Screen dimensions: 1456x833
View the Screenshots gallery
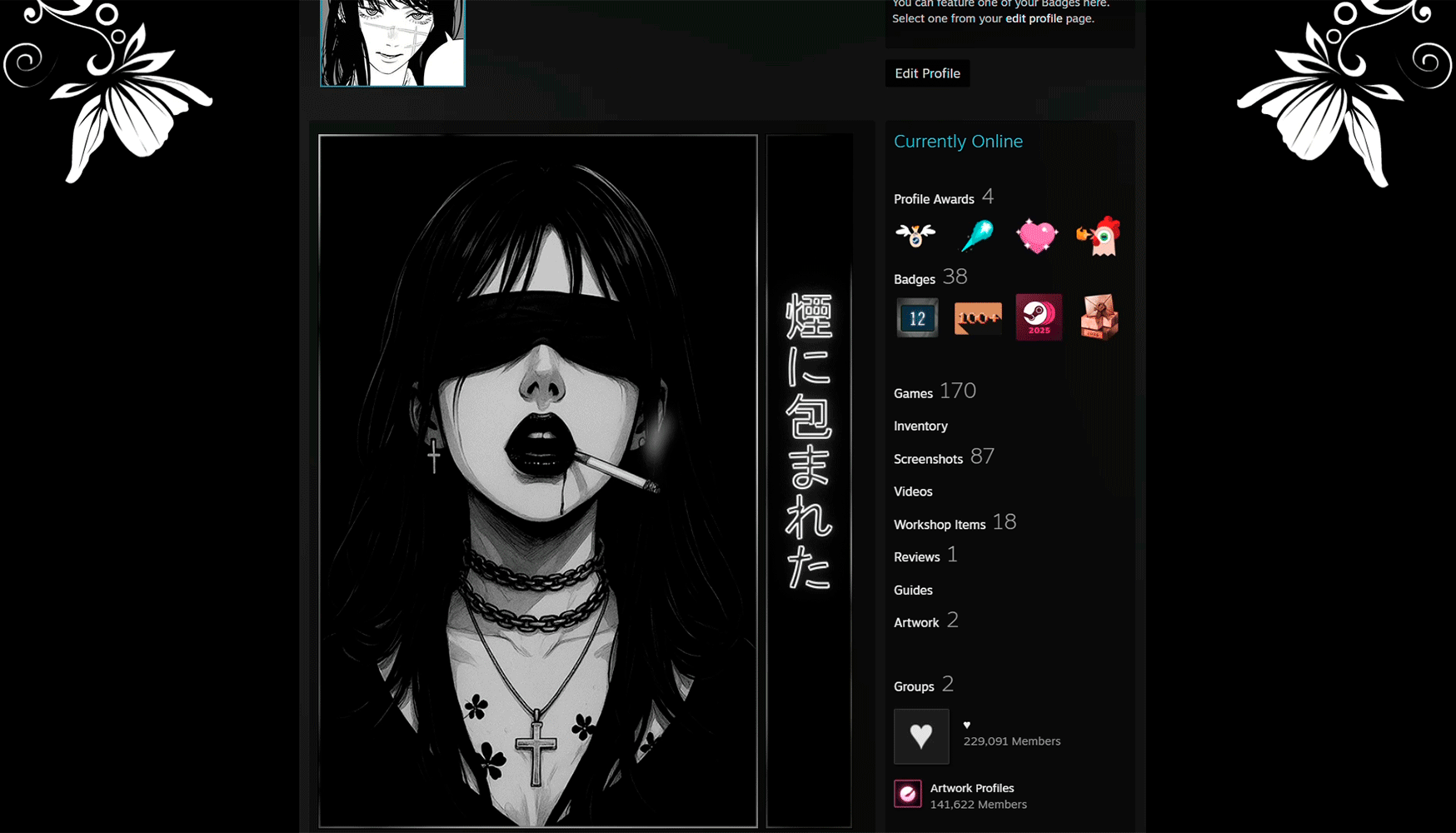point(928,459)
